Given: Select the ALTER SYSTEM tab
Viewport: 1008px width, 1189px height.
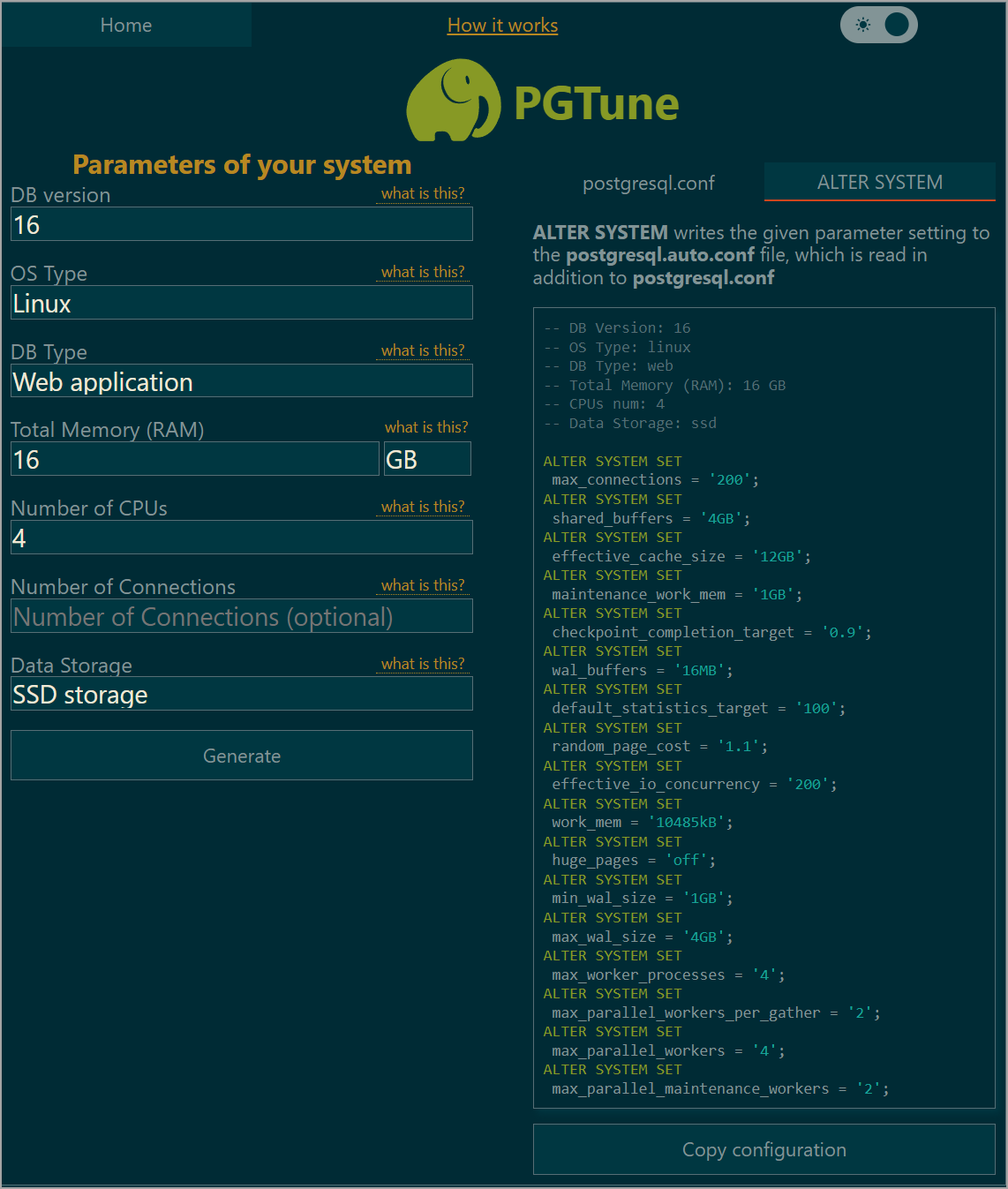Looking at the screenshot, I should [880, 182].
